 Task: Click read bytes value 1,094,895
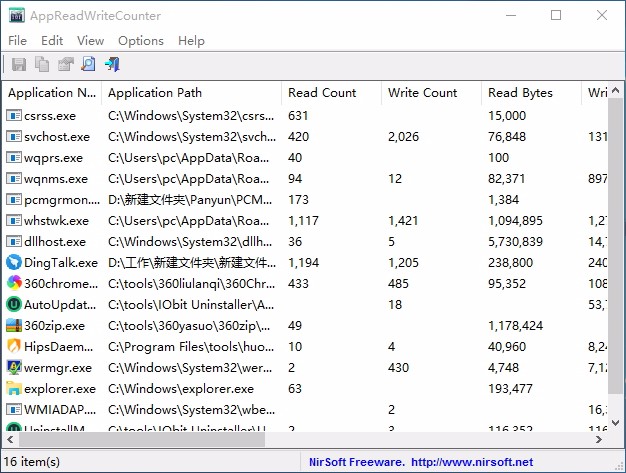[x=515, y=221]
